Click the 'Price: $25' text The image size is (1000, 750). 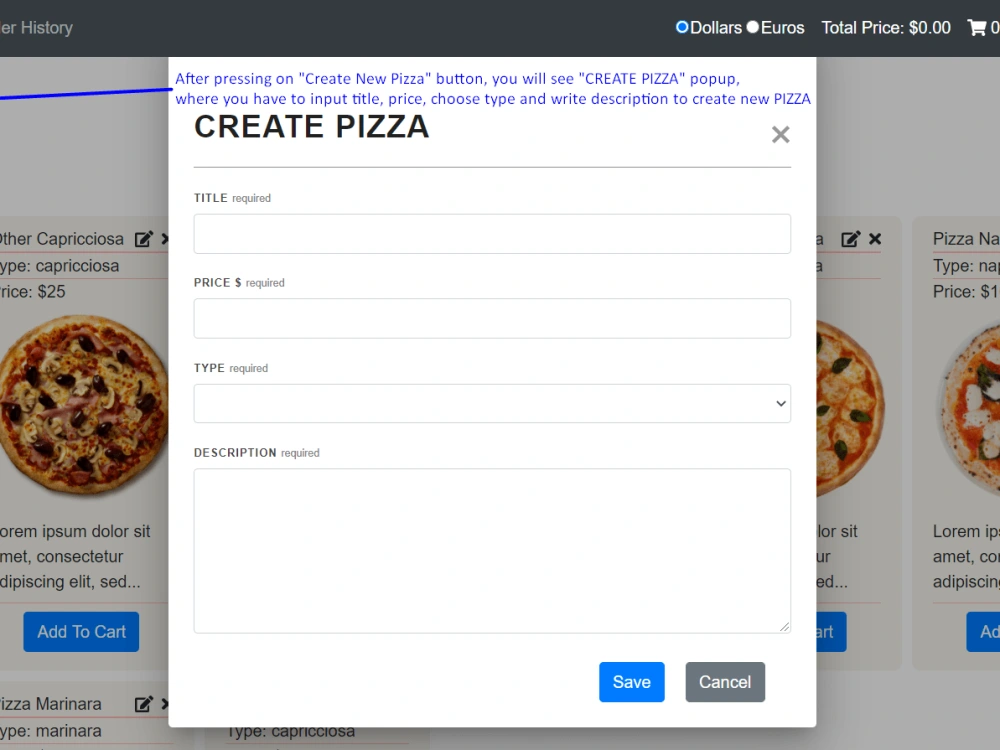click(x=33, y=291)
